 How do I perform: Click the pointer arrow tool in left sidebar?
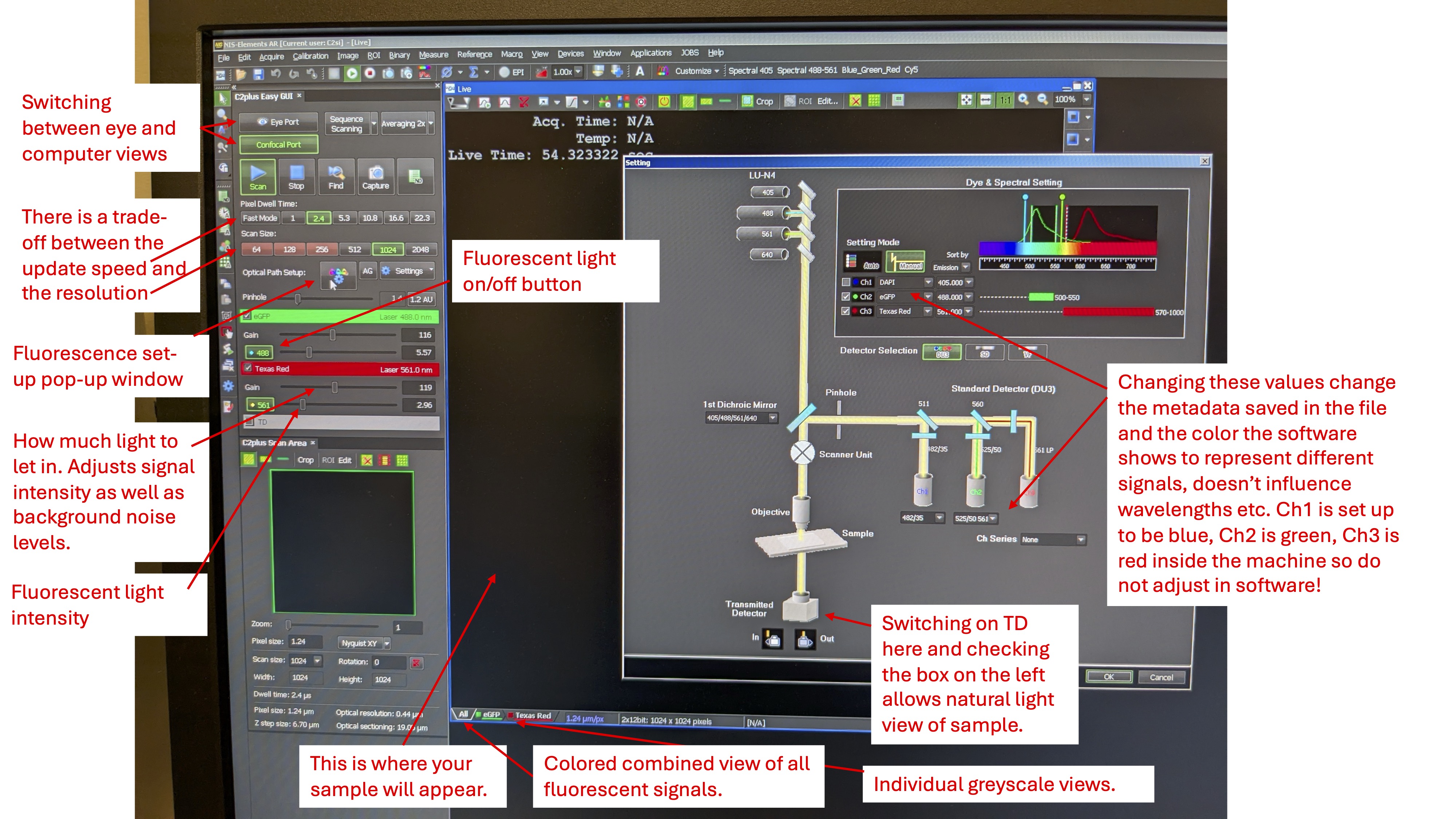(x=223, y=98)
